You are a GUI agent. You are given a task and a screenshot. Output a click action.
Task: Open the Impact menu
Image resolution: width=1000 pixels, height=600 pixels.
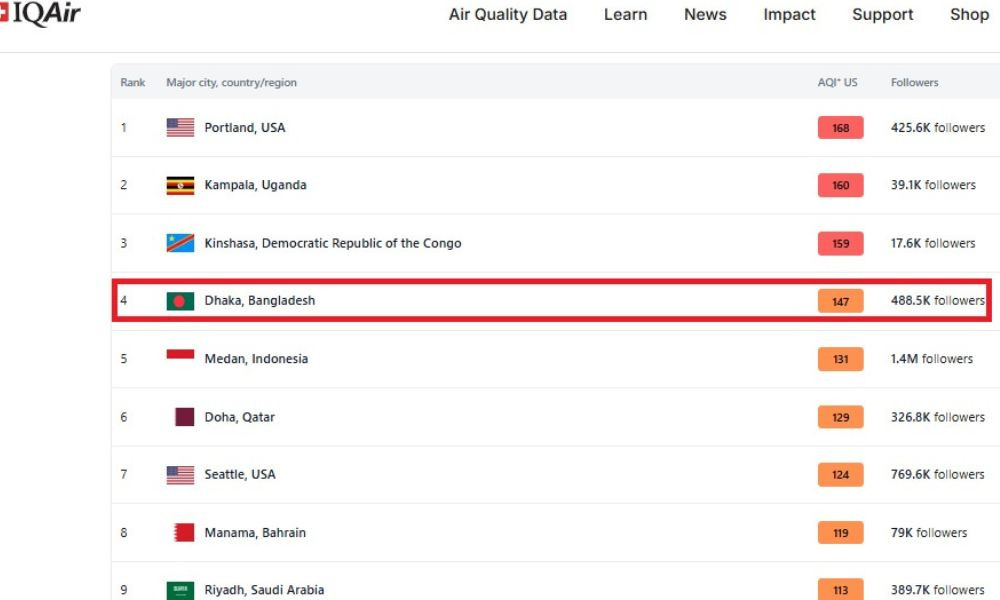[x=789, y=15]
